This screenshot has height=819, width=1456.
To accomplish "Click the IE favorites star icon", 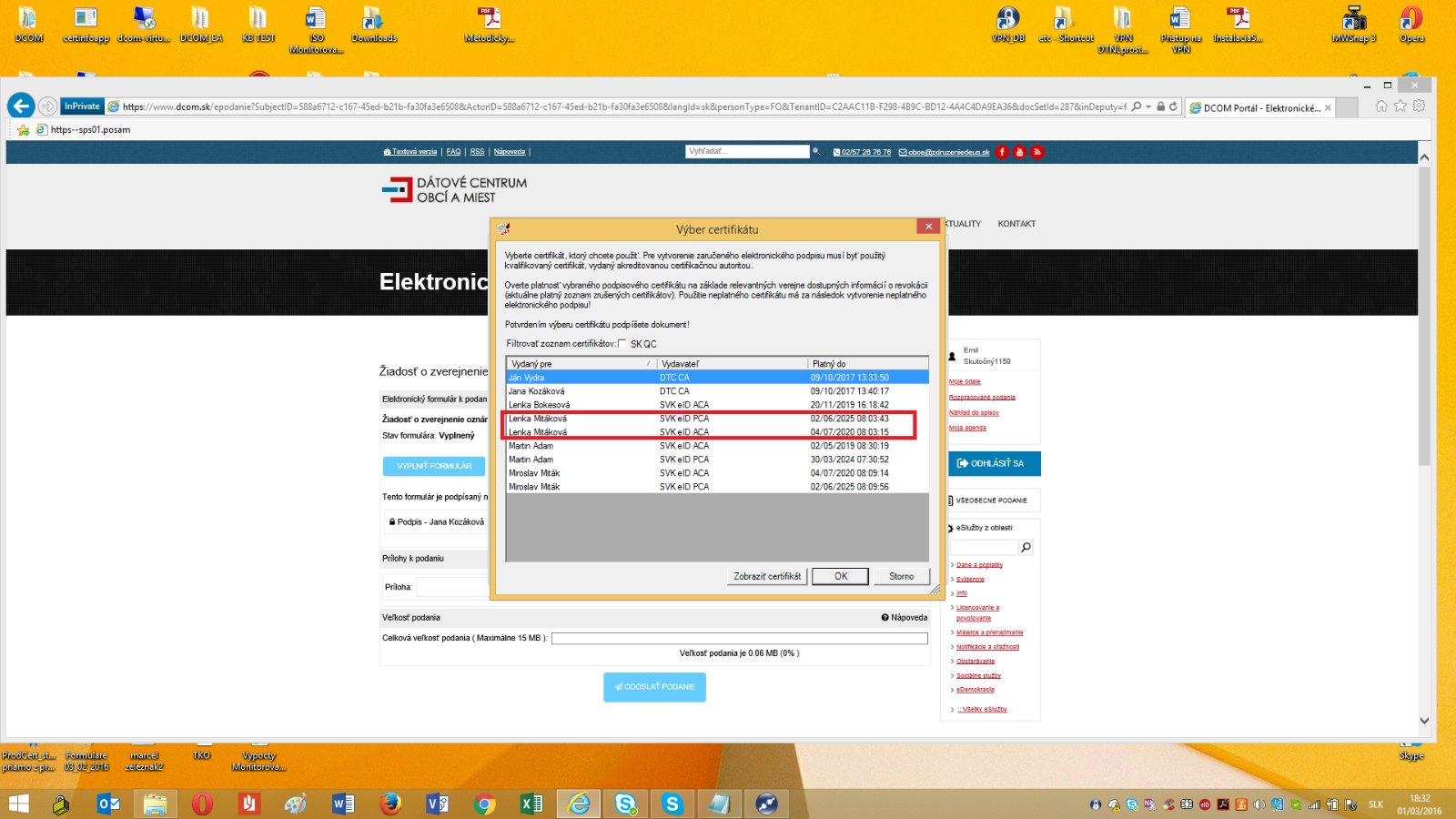I will pos(1400,106).
